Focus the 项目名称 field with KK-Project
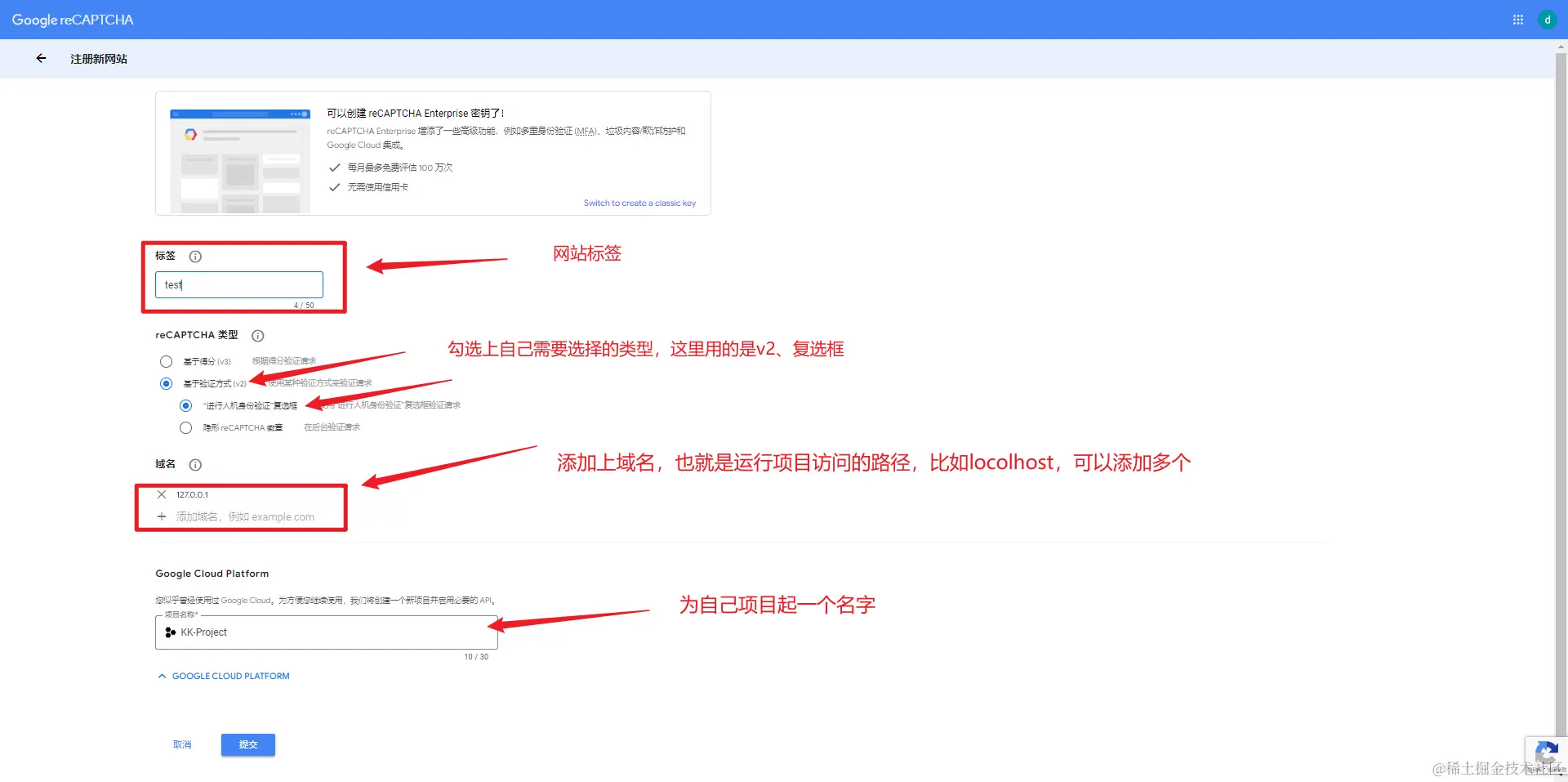This screenshot has width=1568, height=782. click(327, 632)
